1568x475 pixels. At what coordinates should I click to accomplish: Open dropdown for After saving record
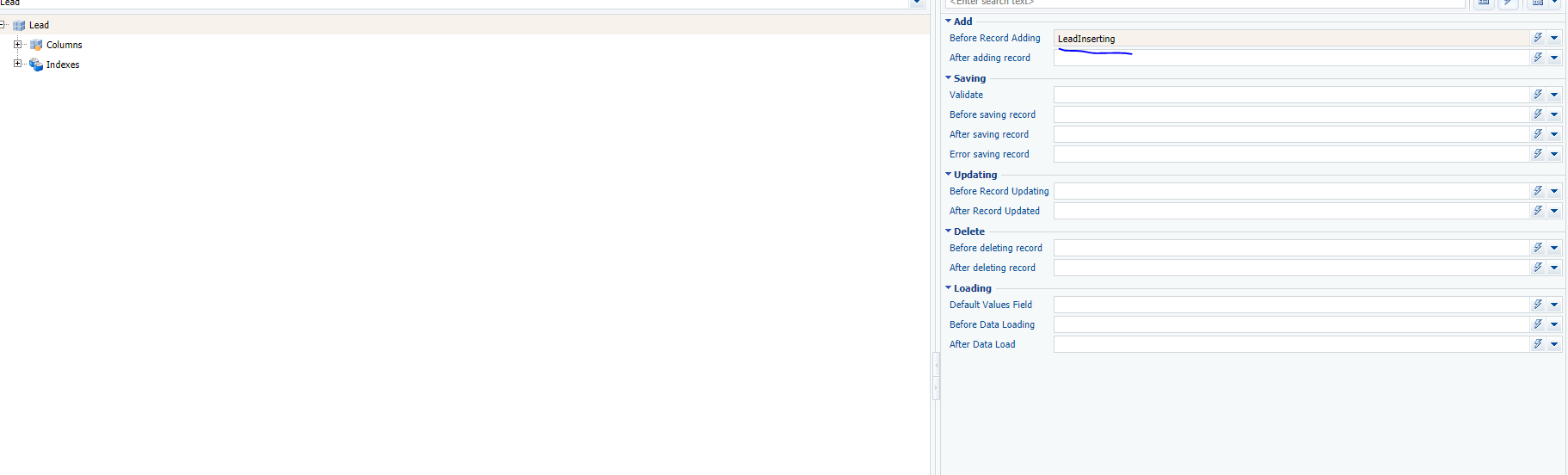(1554, 134)
